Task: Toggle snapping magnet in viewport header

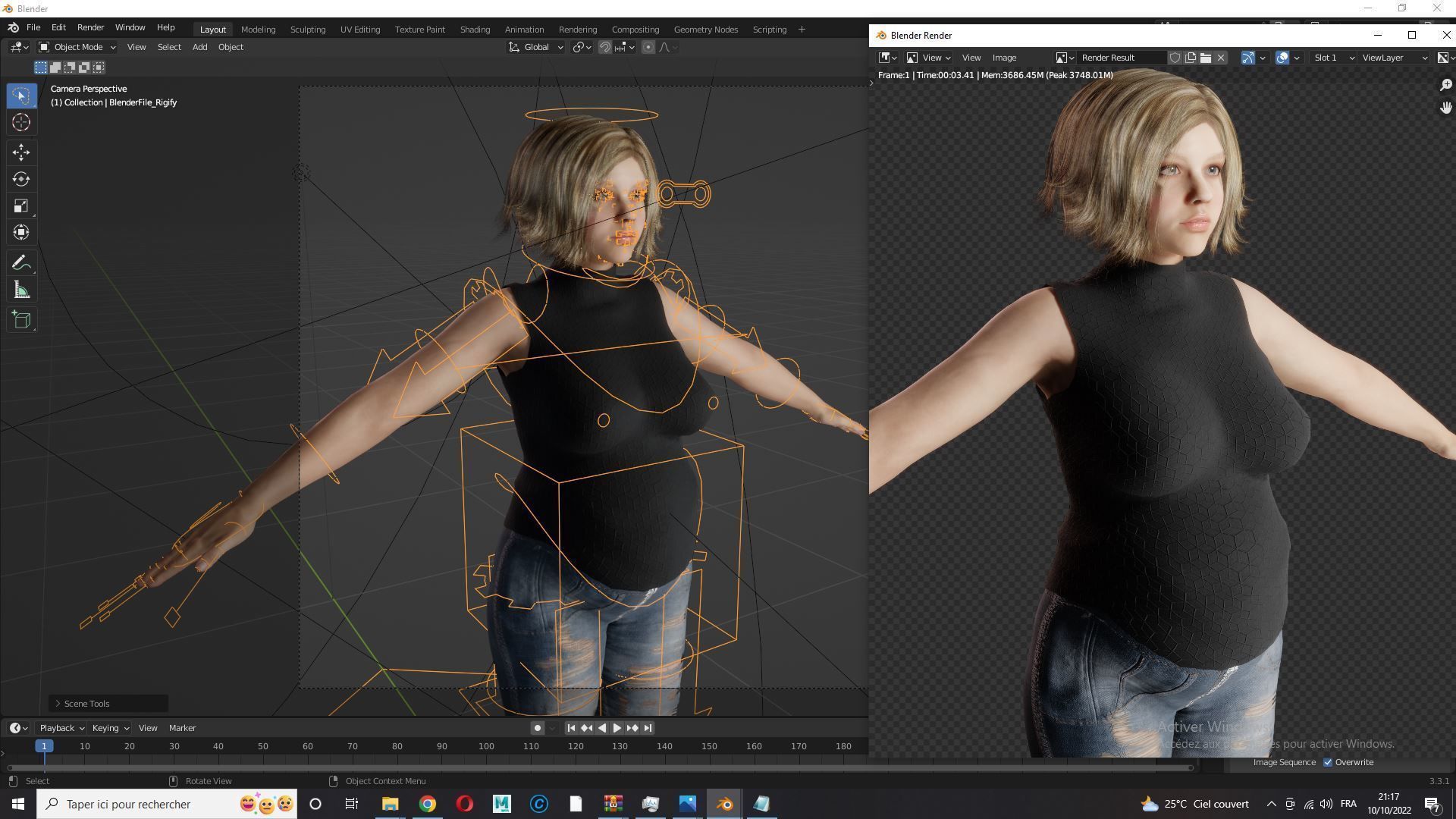Action: pyautogui.click(x=604, y=47)
